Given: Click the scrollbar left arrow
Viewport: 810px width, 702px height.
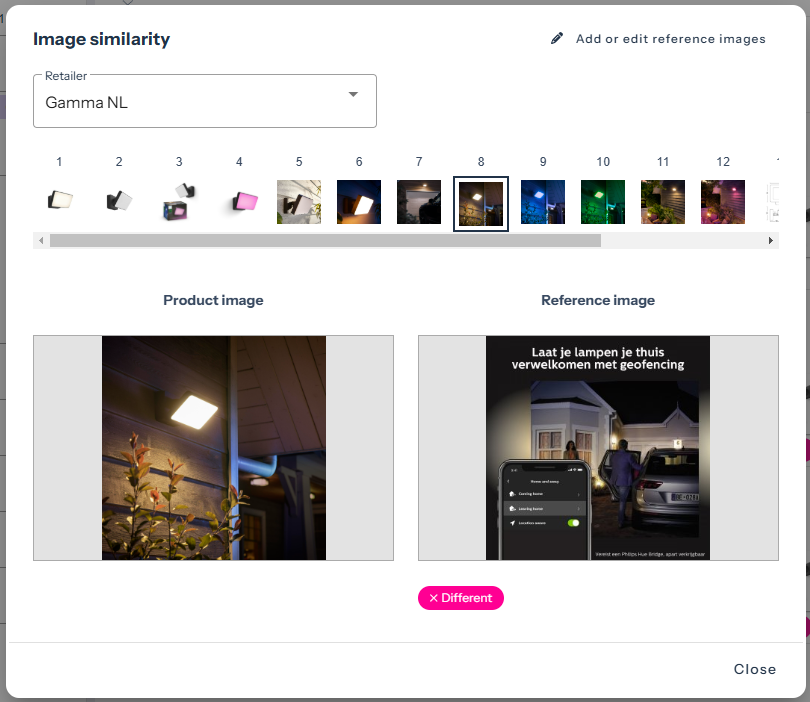Looking at the screenshot, I should point(41,241).
